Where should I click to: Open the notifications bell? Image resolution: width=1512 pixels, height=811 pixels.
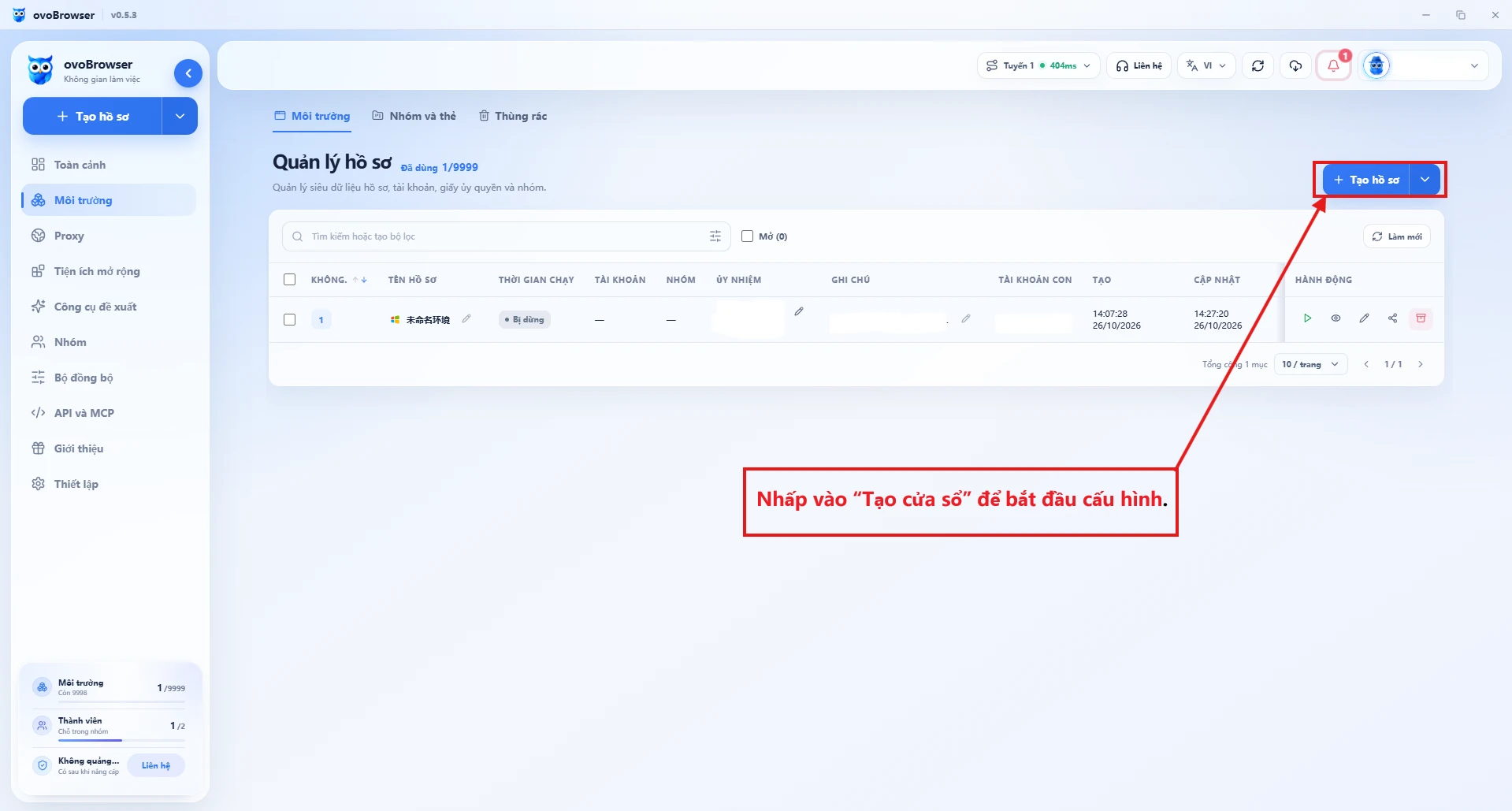coord(1333,65)
